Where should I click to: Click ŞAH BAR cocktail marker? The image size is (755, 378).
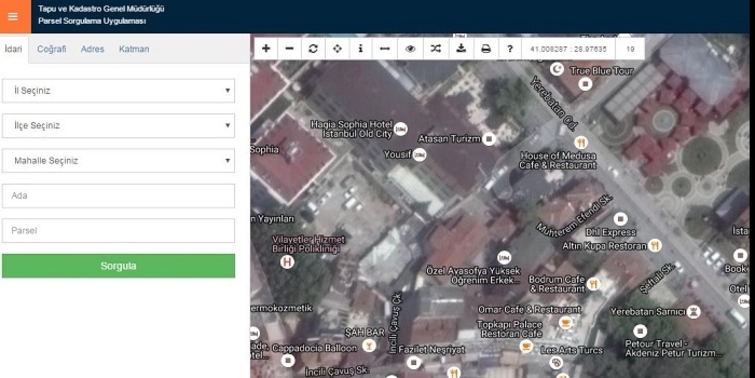coord(369,345)
